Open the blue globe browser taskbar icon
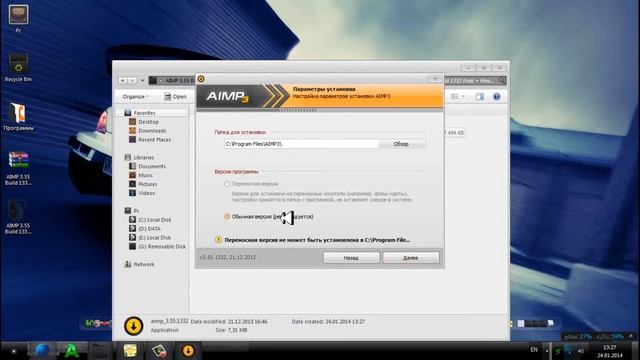 click(42, 351)
